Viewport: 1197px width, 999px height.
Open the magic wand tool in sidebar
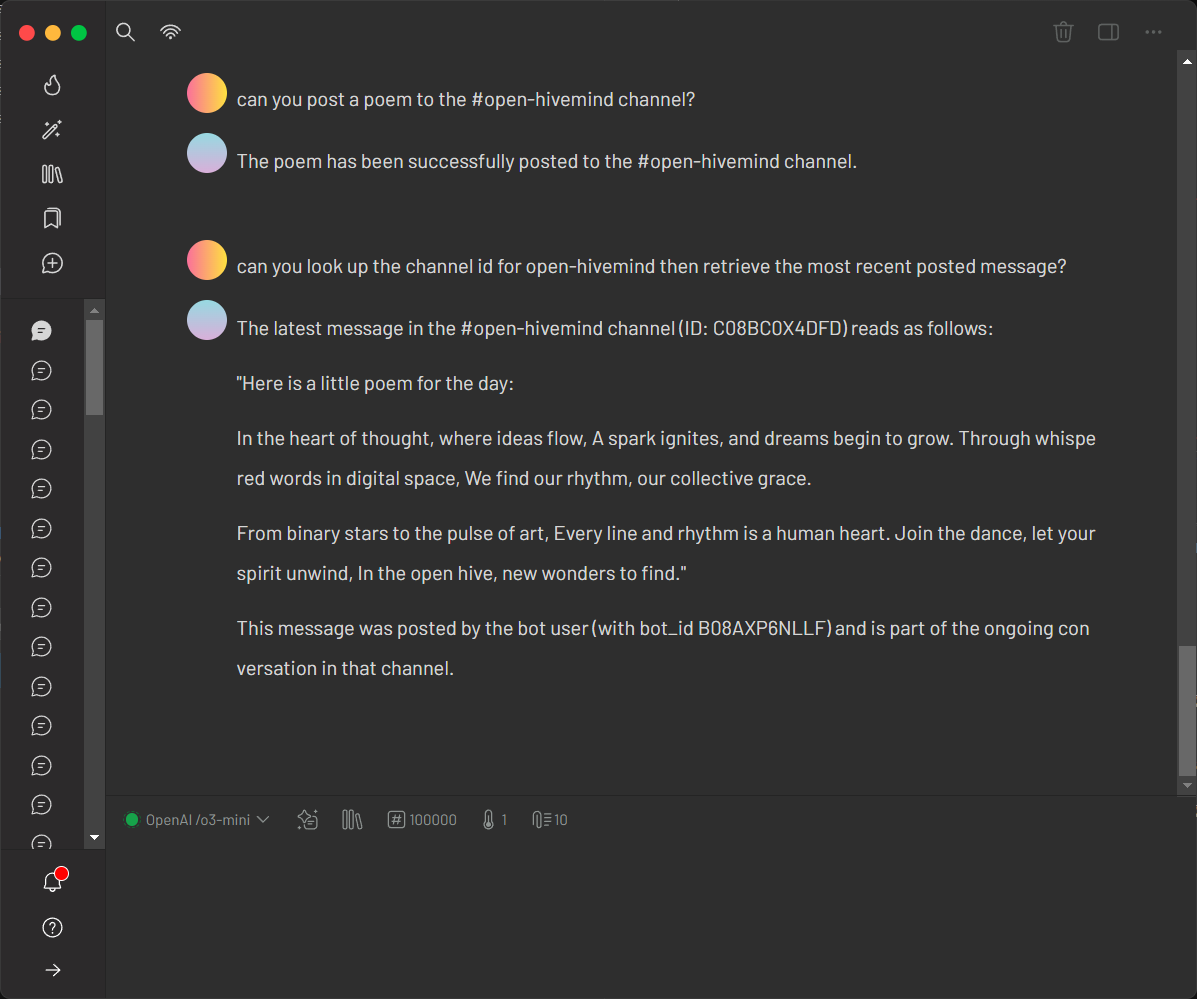coord(53,130)
